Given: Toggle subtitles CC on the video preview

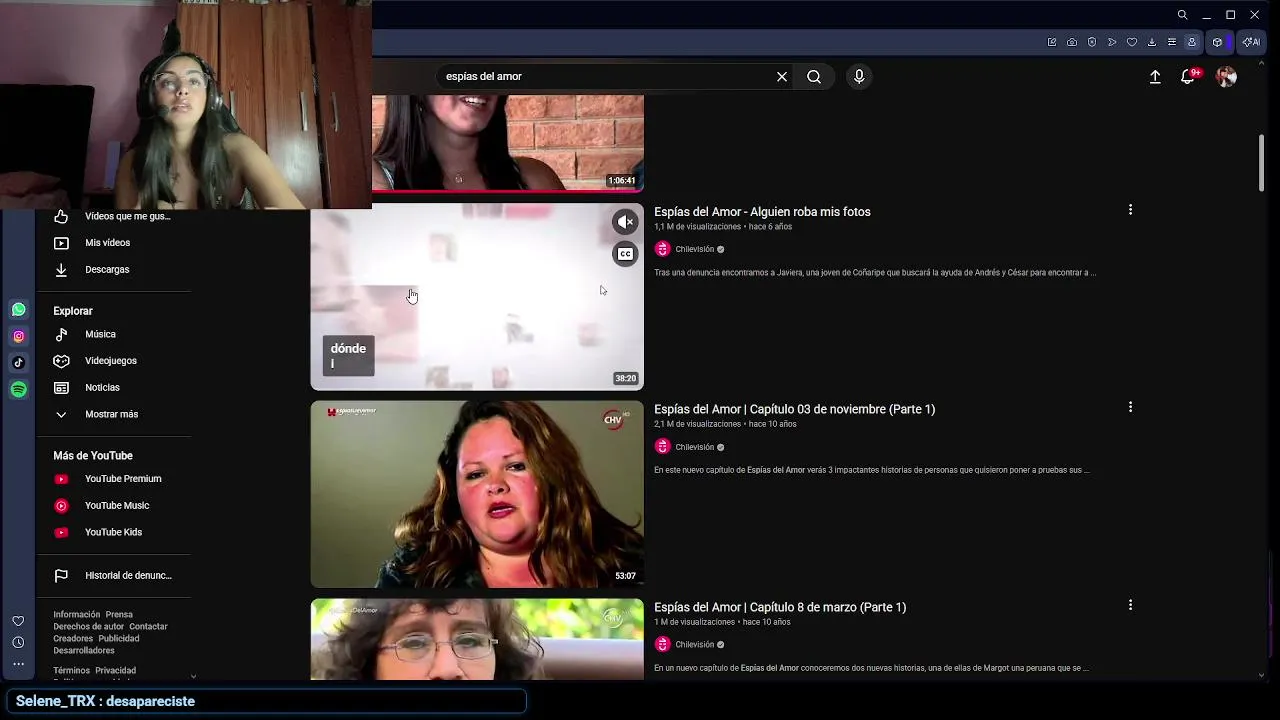Looking at the screenshot, I should pyautogui.click(x=625, y=254).
